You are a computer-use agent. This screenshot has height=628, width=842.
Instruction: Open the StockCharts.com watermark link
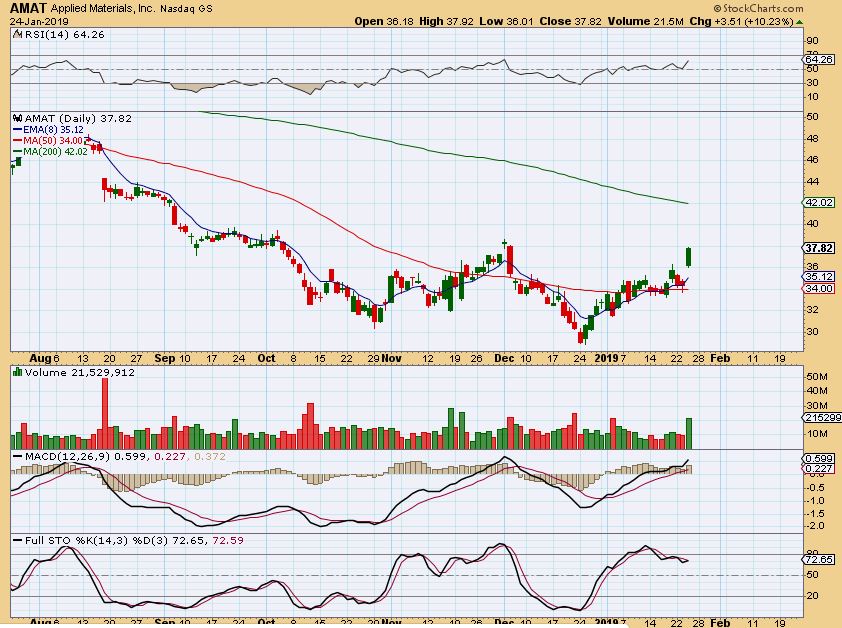(758, 8)
